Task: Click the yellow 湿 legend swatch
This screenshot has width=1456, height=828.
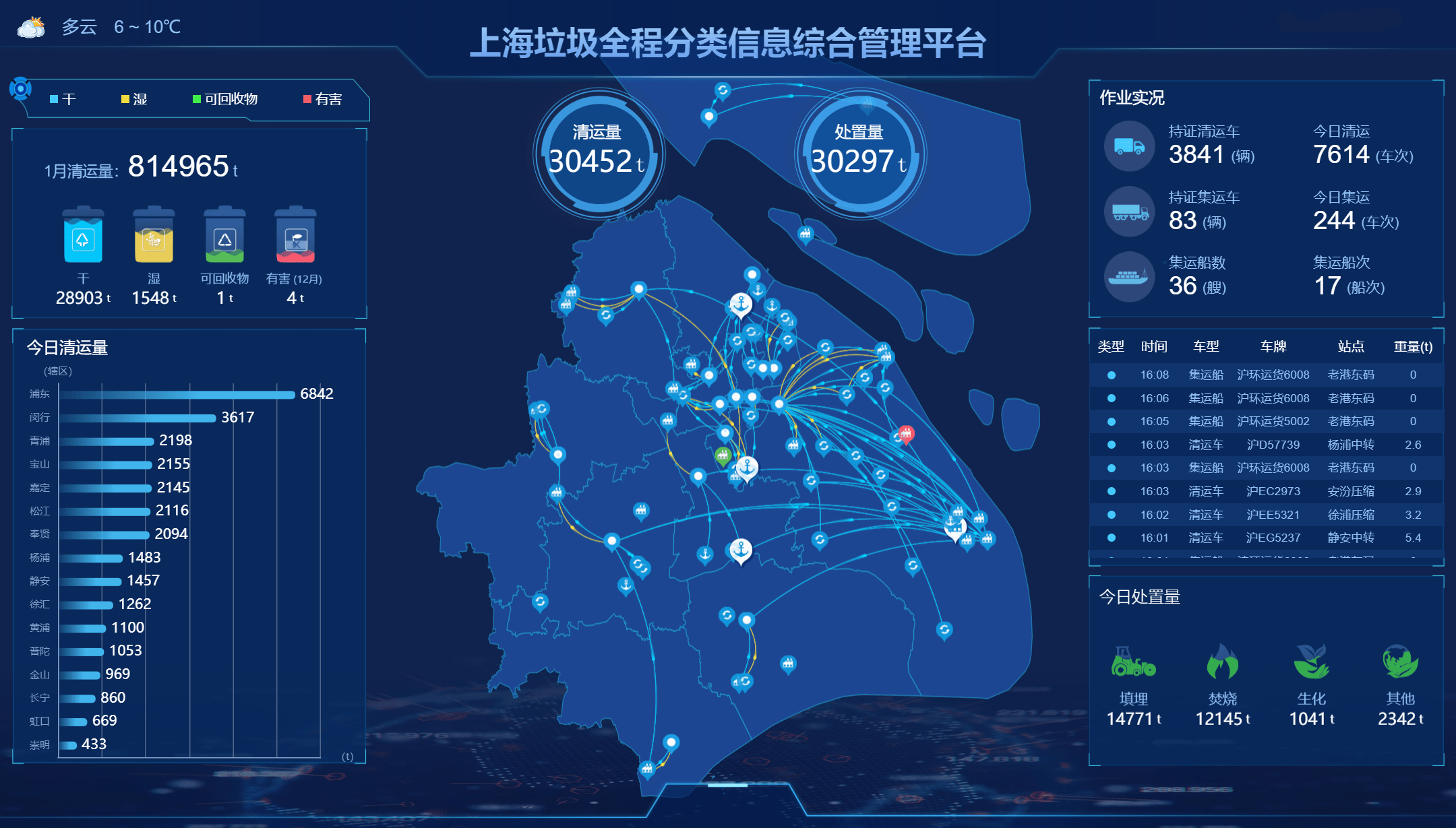Action: (125, 100)
